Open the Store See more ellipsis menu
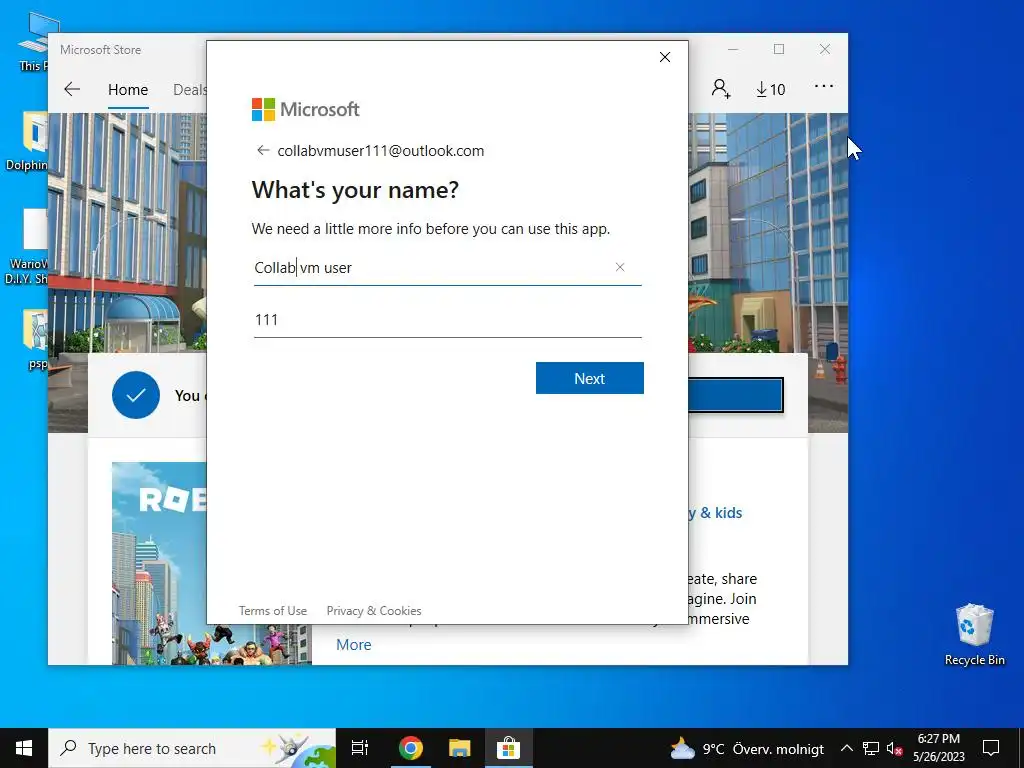The width and height of the screenshot is (1024, 768). point(824,86)
